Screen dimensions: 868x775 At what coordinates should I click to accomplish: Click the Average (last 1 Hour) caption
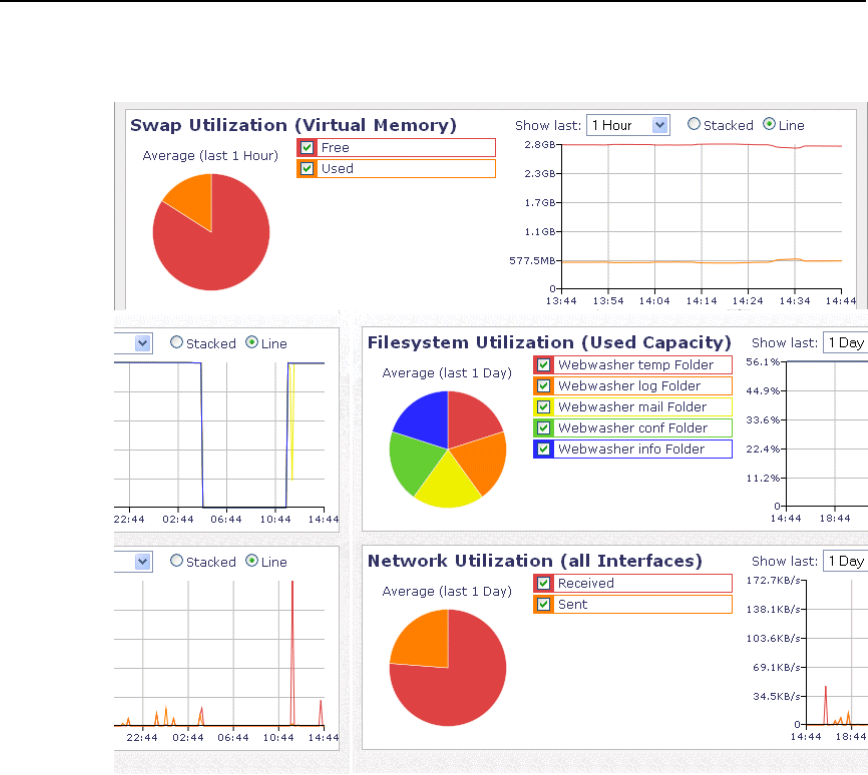coord(210,156)
